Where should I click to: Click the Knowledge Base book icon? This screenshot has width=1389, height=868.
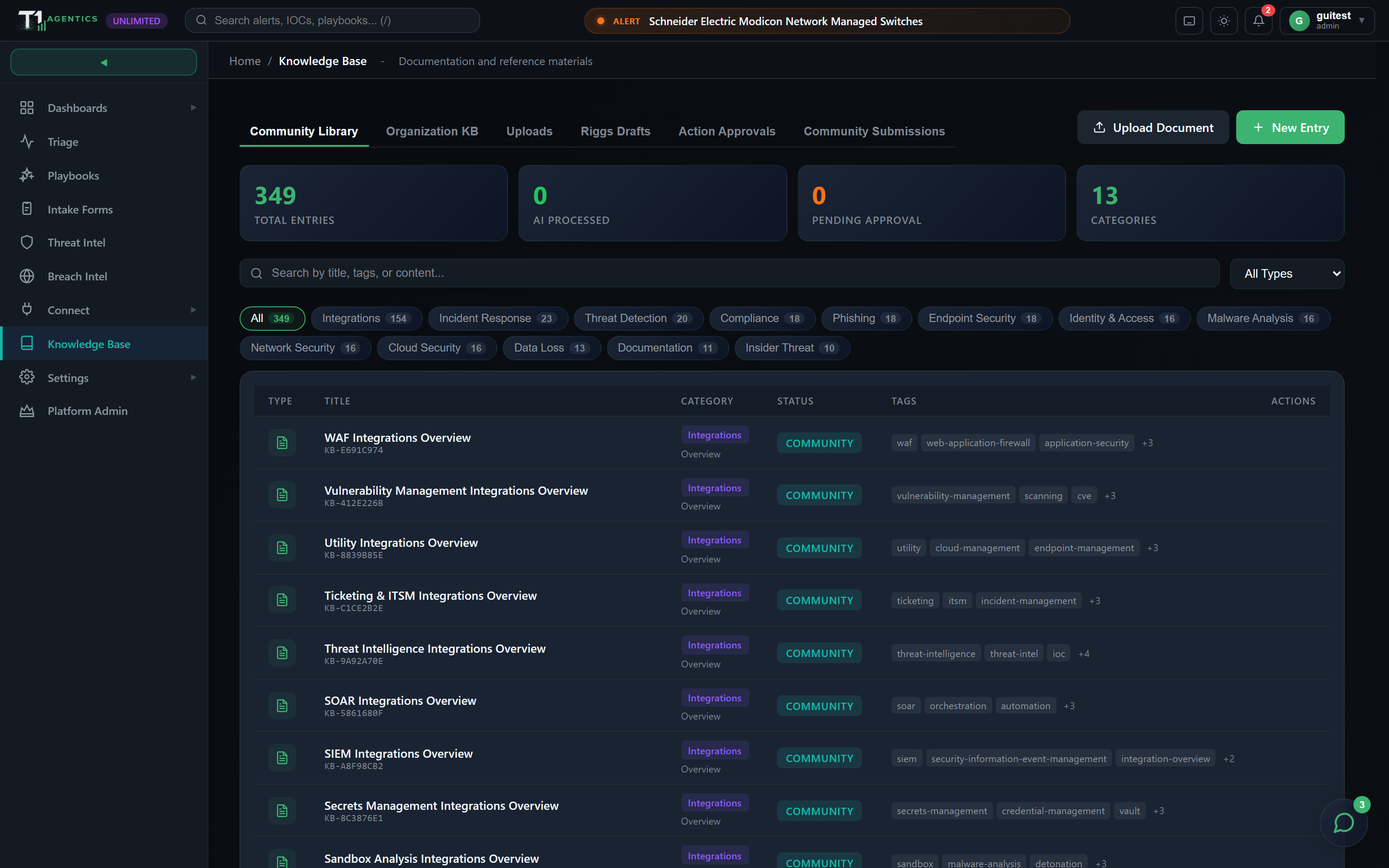27,343
